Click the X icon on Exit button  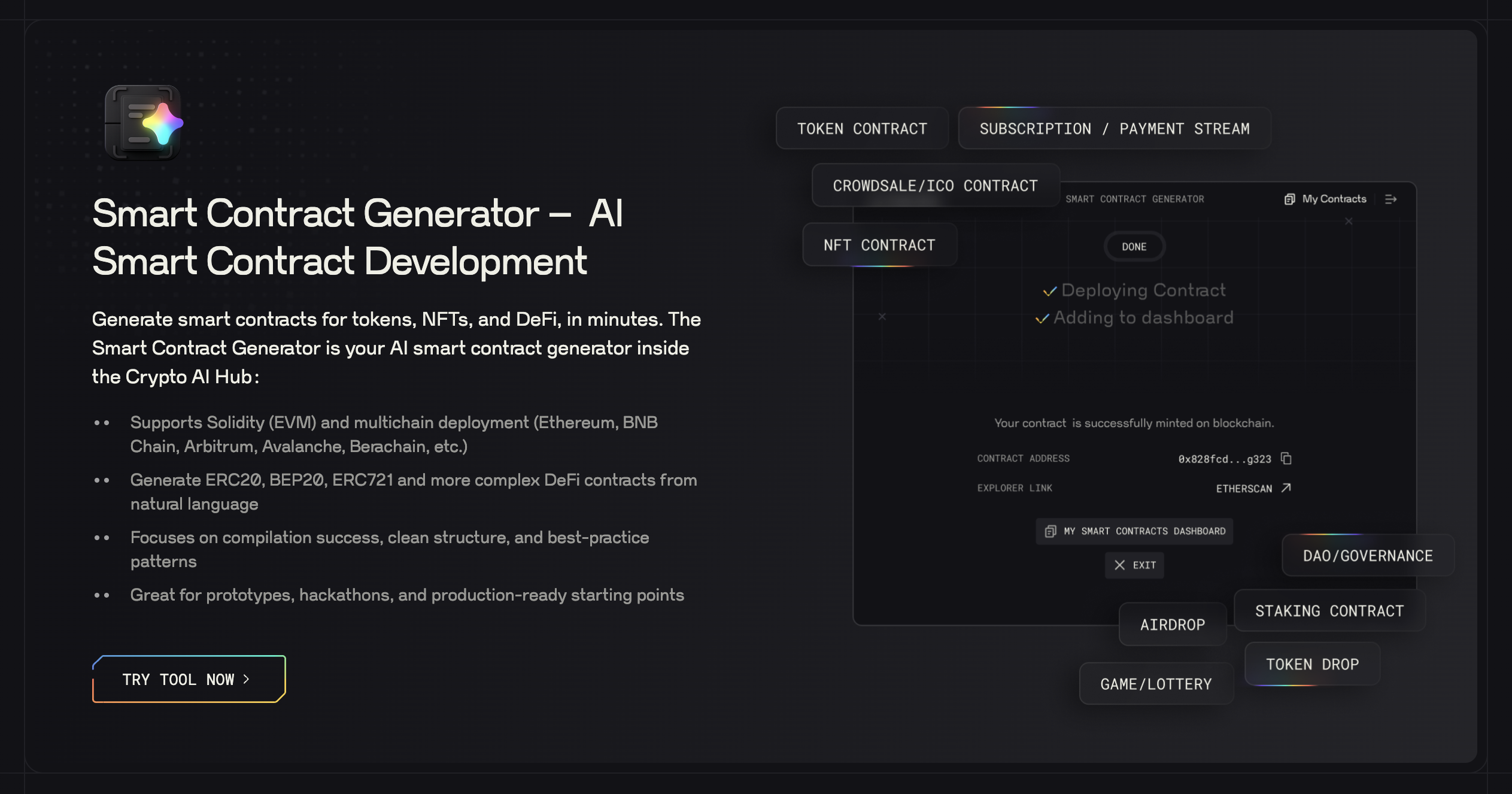click(x=1119, y=565)
